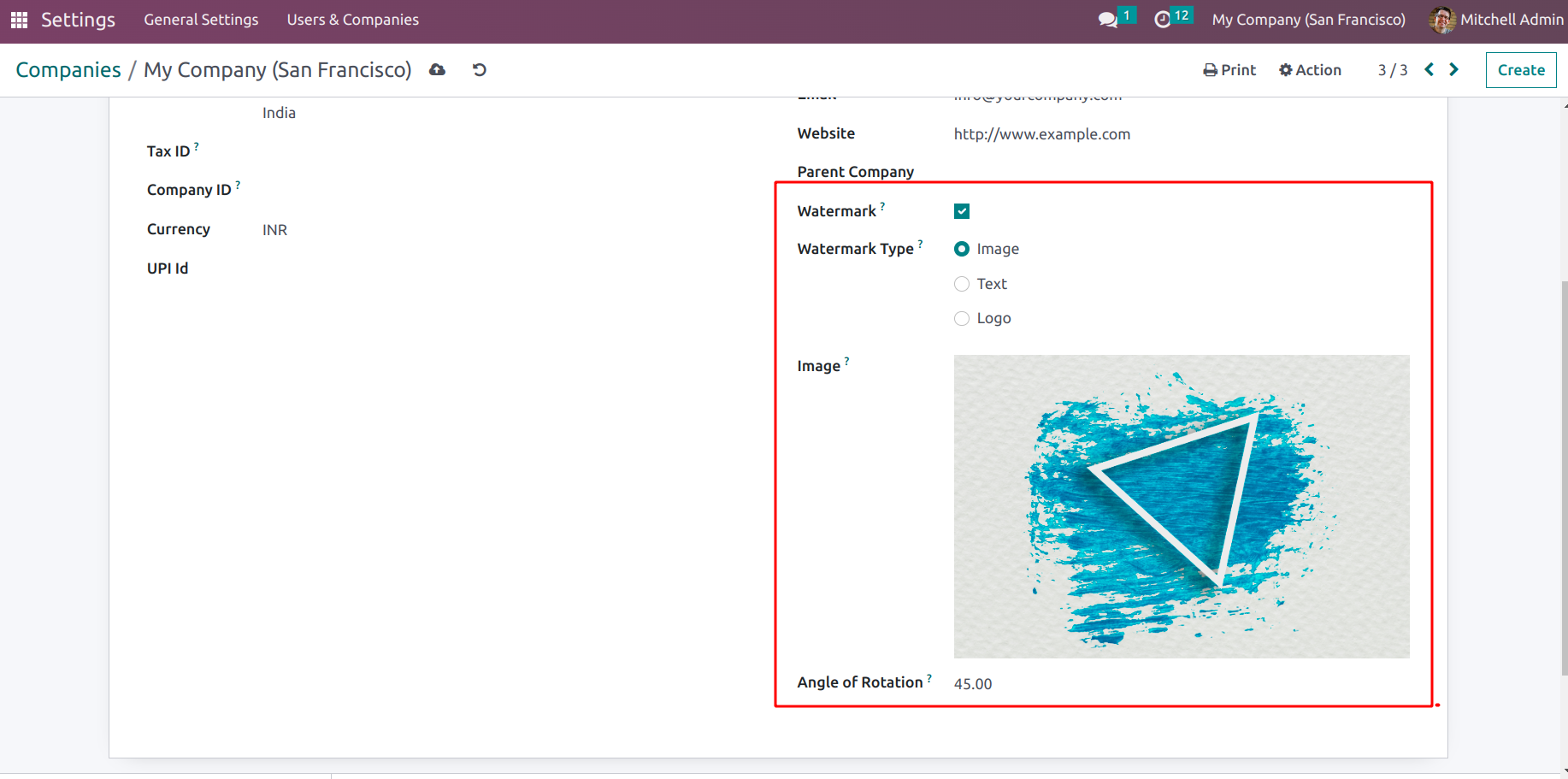The image size is (1568, 779).
Task: Open the website http://www.example.com link
Action: pyautogui.click(x=1042, y=134)
